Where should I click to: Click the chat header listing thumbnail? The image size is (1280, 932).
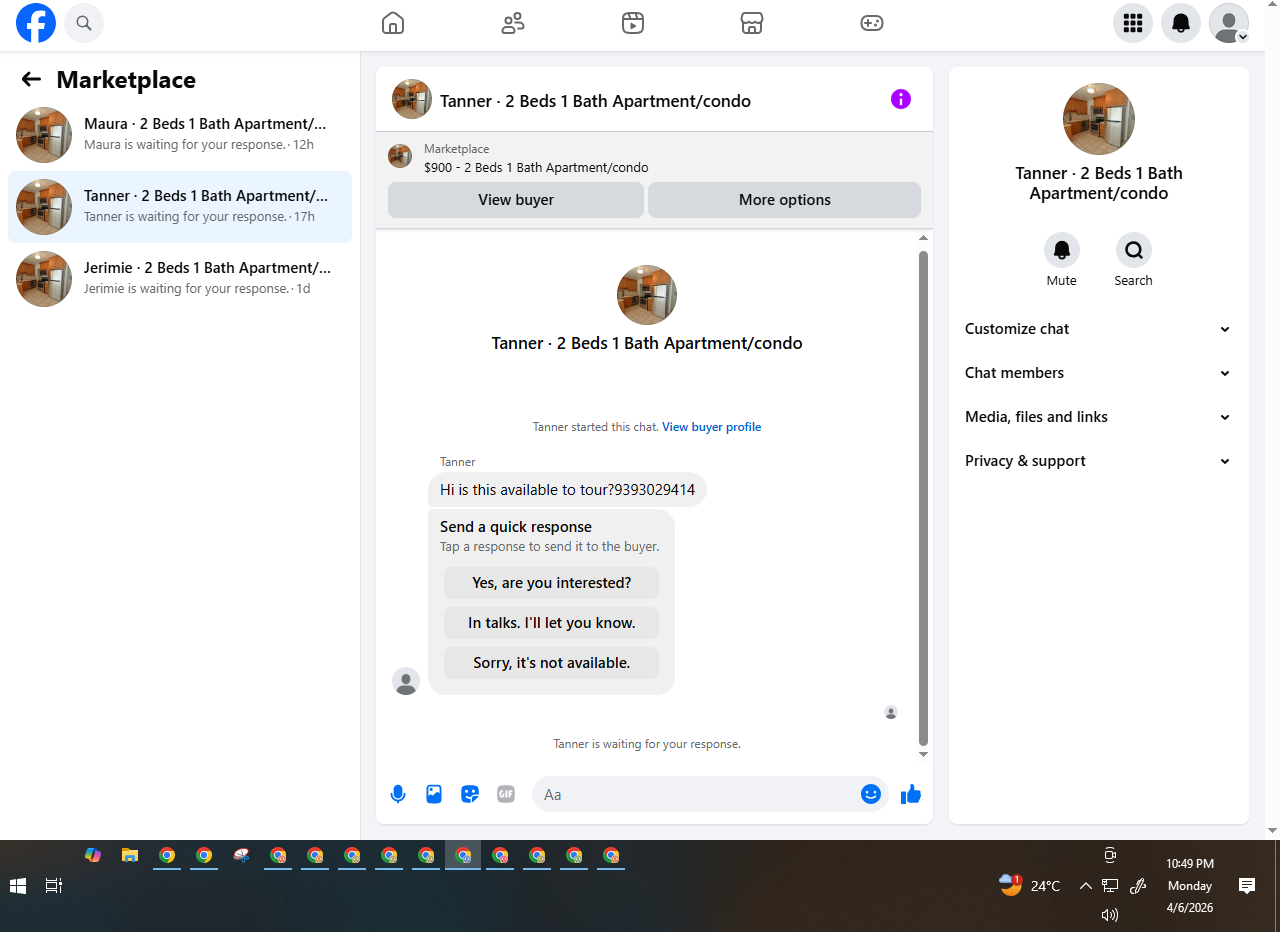click(412, 99)
